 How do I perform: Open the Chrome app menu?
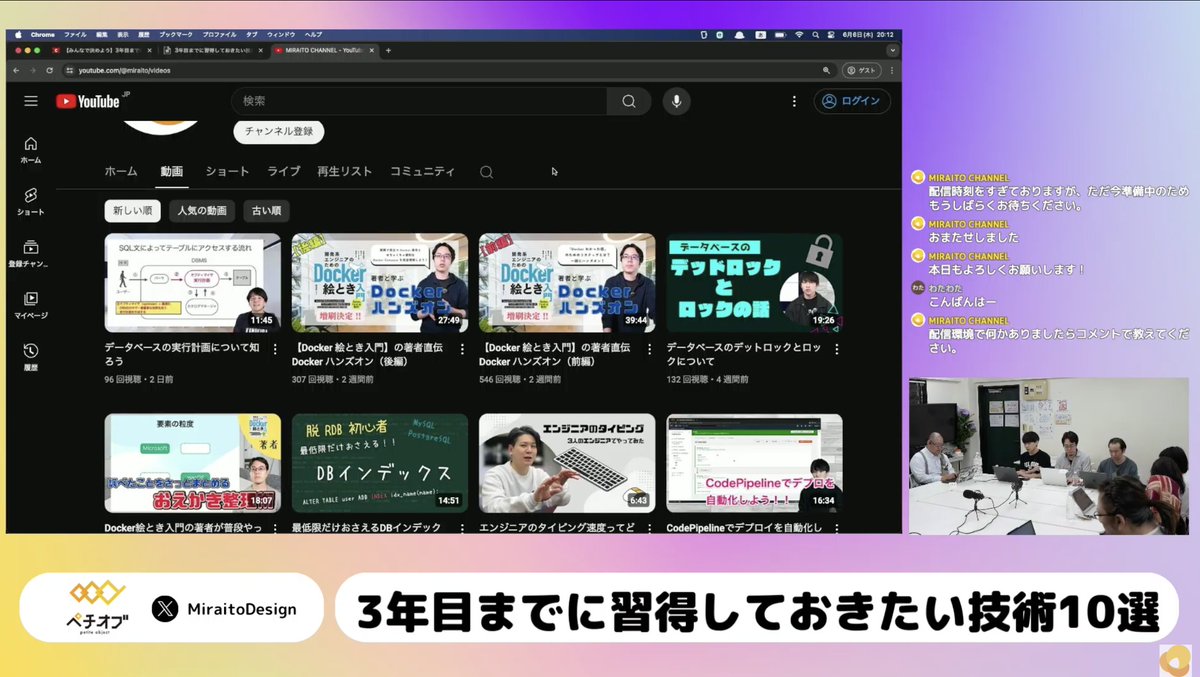click(43, 34)
